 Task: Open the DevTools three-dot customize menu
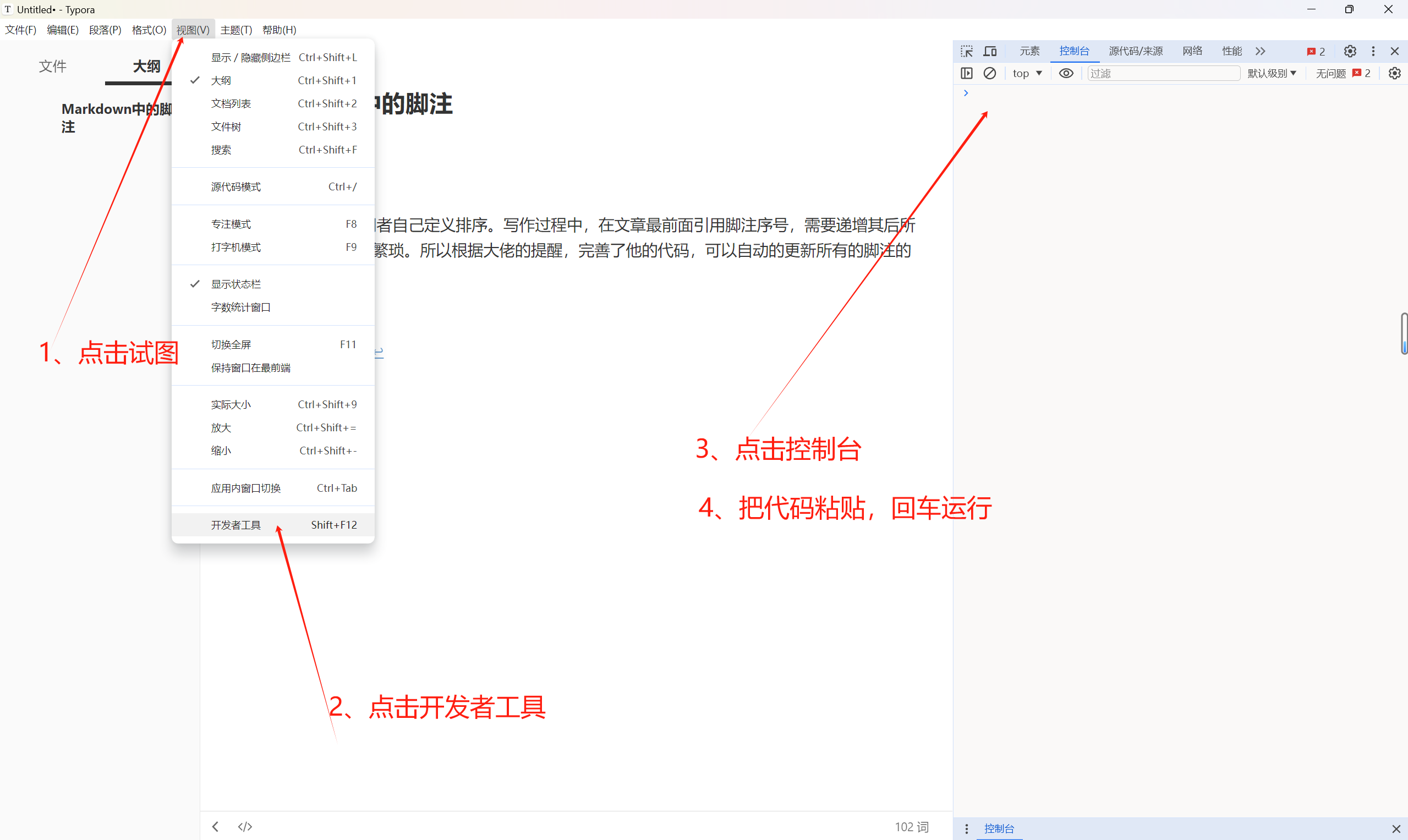click(1373, 51)
